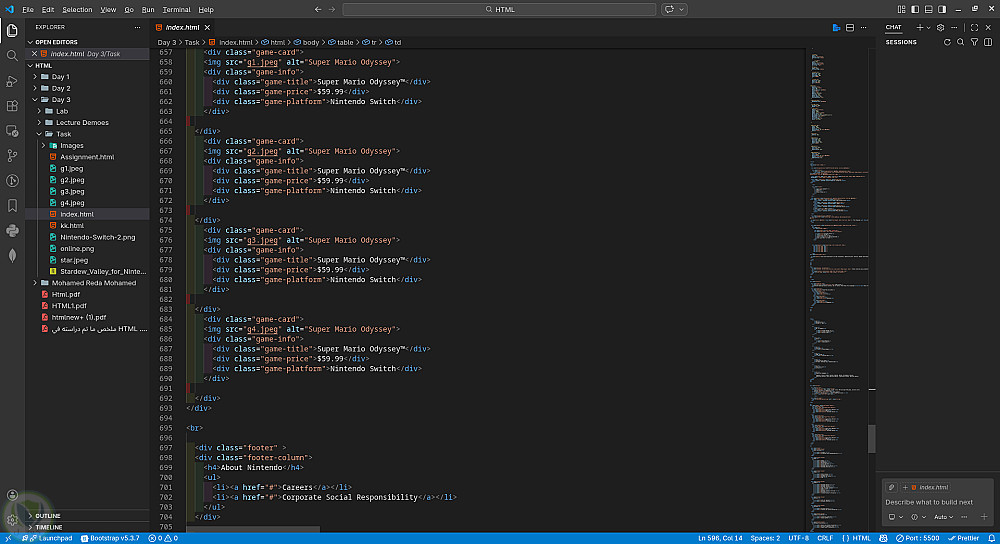The width and height of the screenshot is (1000, 544).
Task: Select the CHAT panel tab
Action: click(893, 27)
